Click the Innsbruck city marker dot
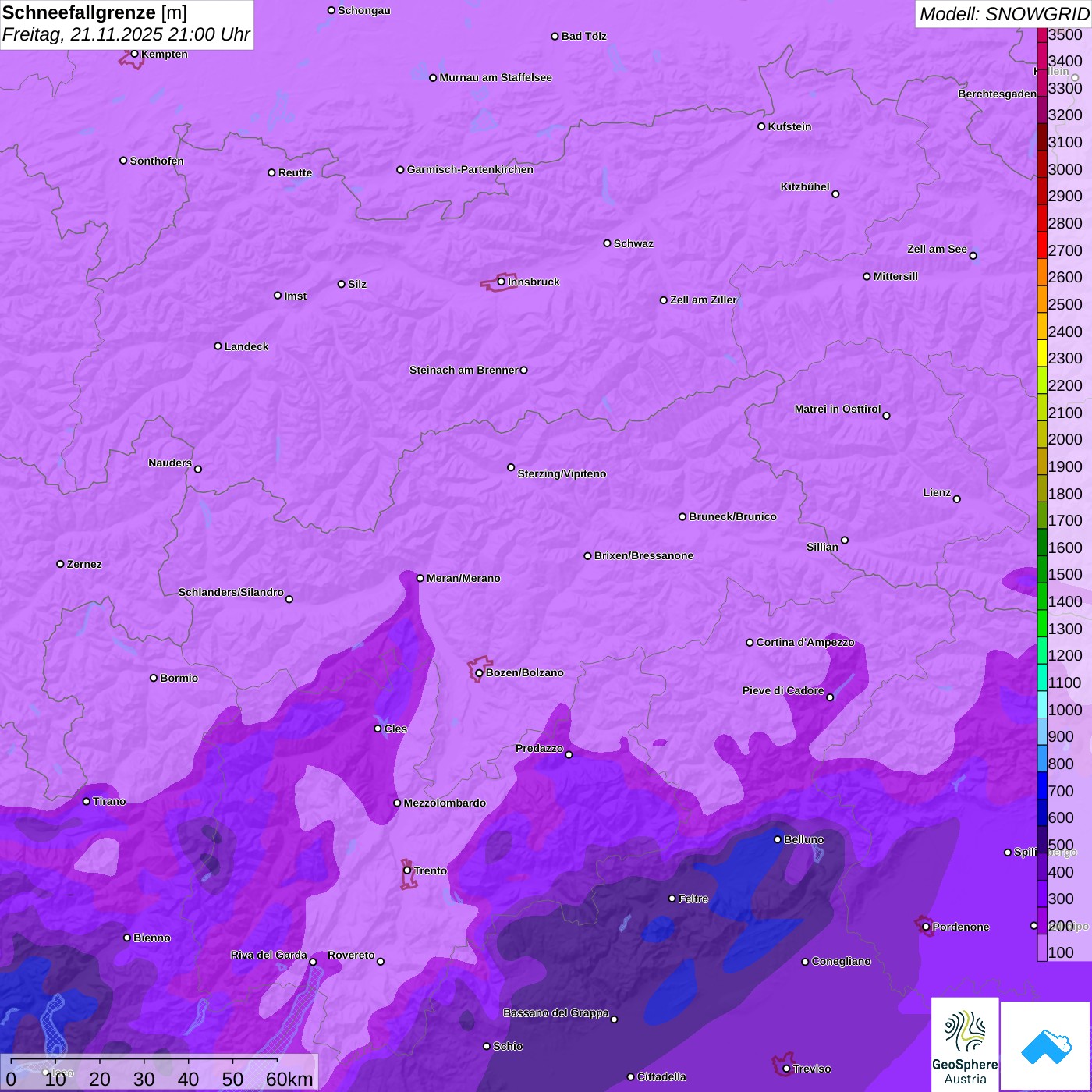Screen dimensions: 1092x1092 (502, 282)
